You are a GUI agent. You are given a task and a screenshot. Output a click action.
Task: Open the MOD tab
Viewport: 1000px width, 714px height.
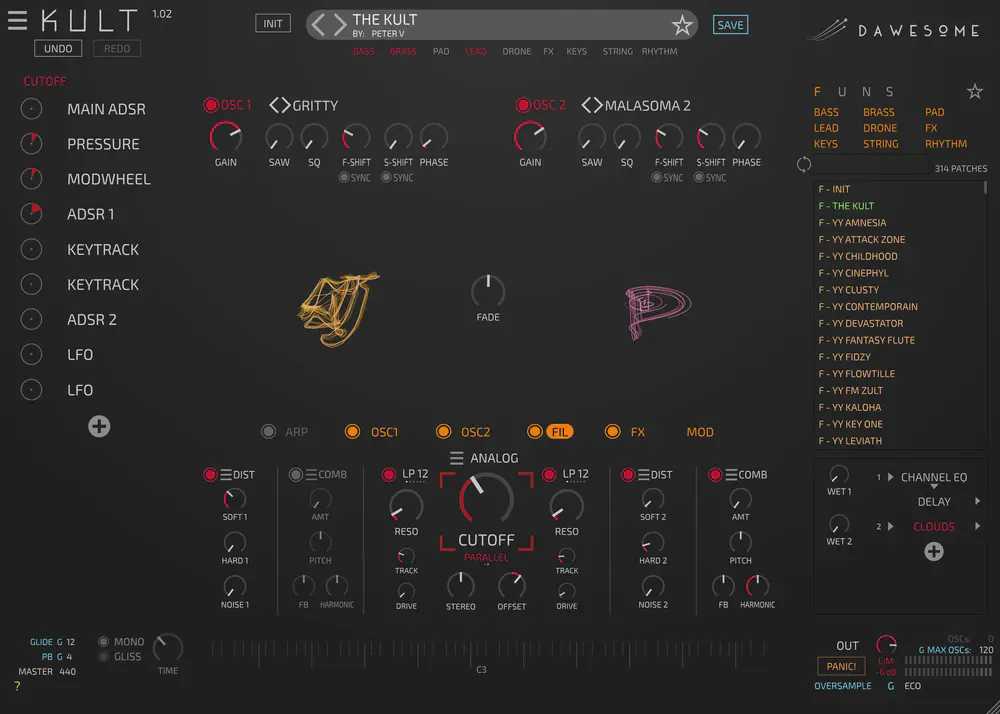pyautogui.click(x=700, y=432)
